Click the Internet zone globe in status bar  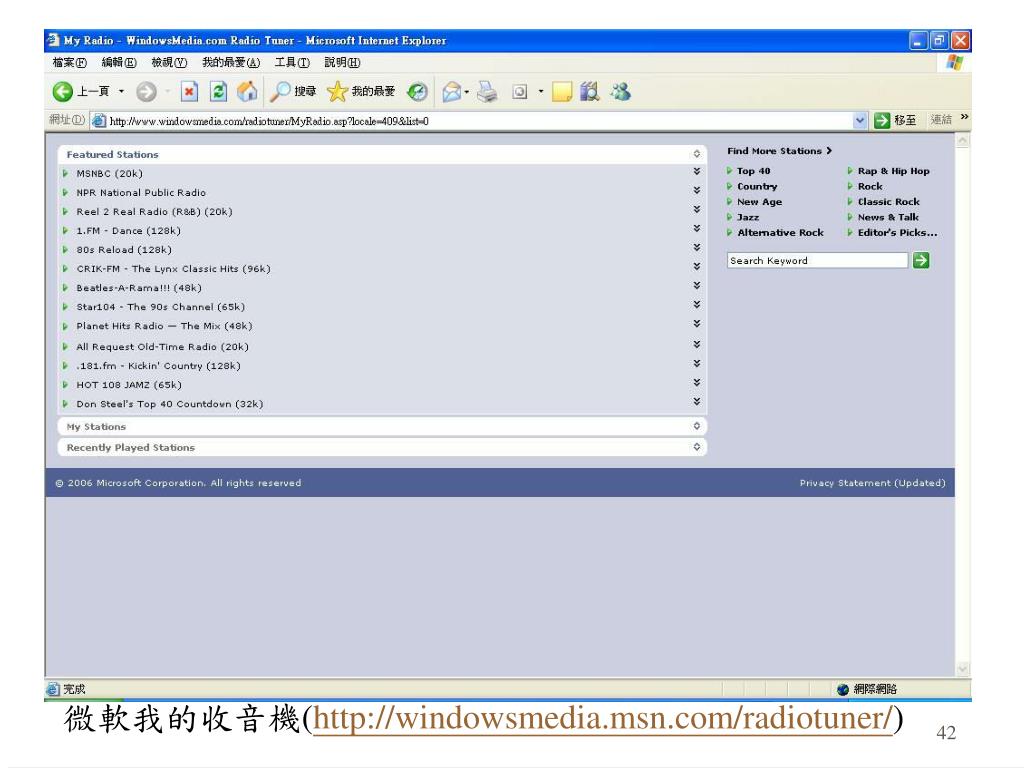pos(842,689)
